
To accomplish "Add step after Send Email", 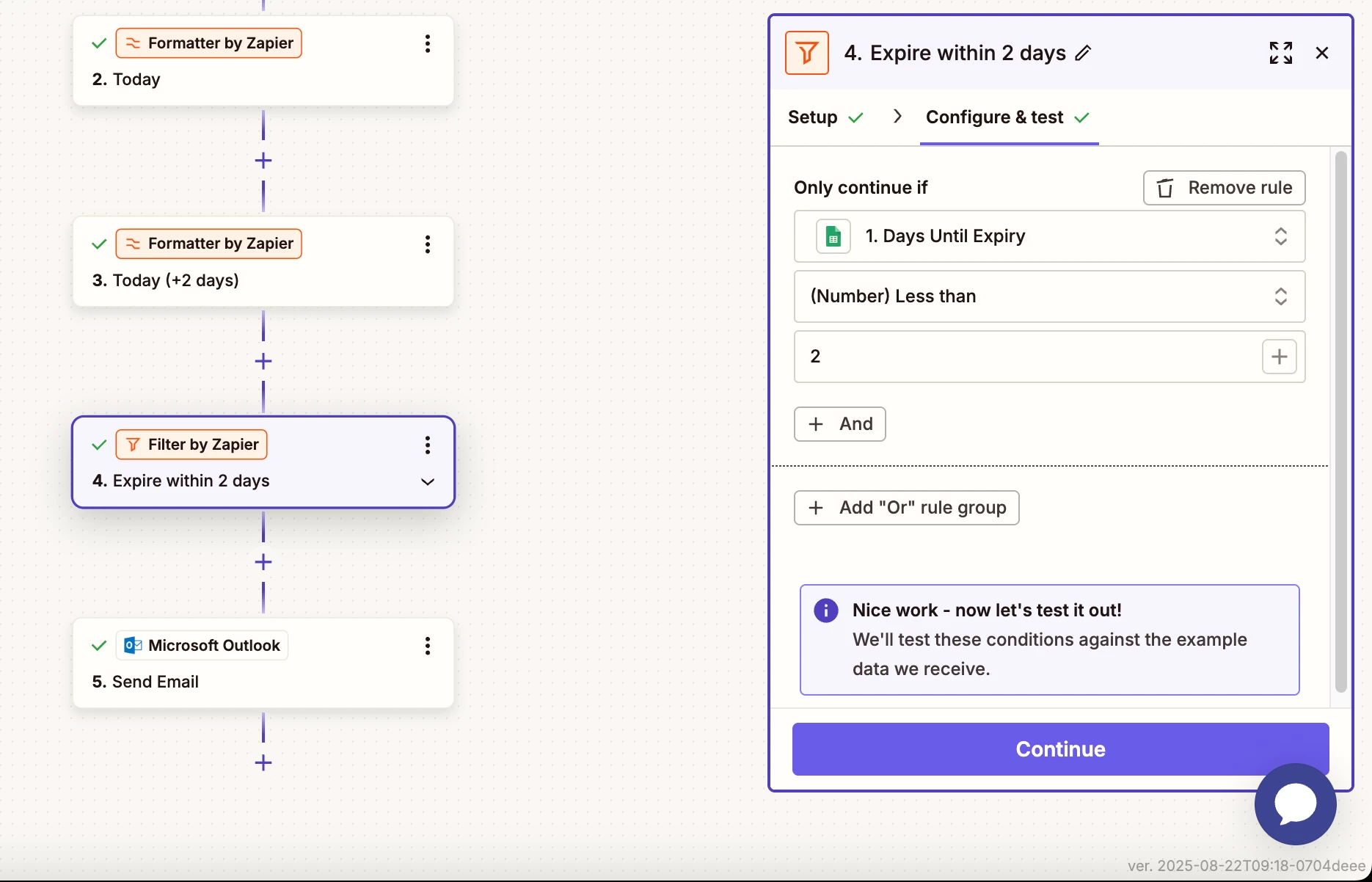I will pos(263,762).
